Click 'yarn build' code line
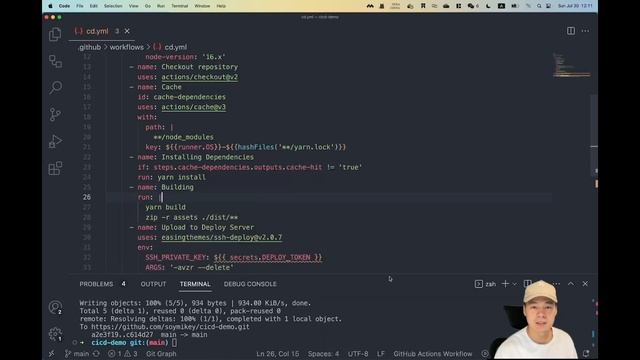This screenshot has width=640, height=360. (165, 207)
